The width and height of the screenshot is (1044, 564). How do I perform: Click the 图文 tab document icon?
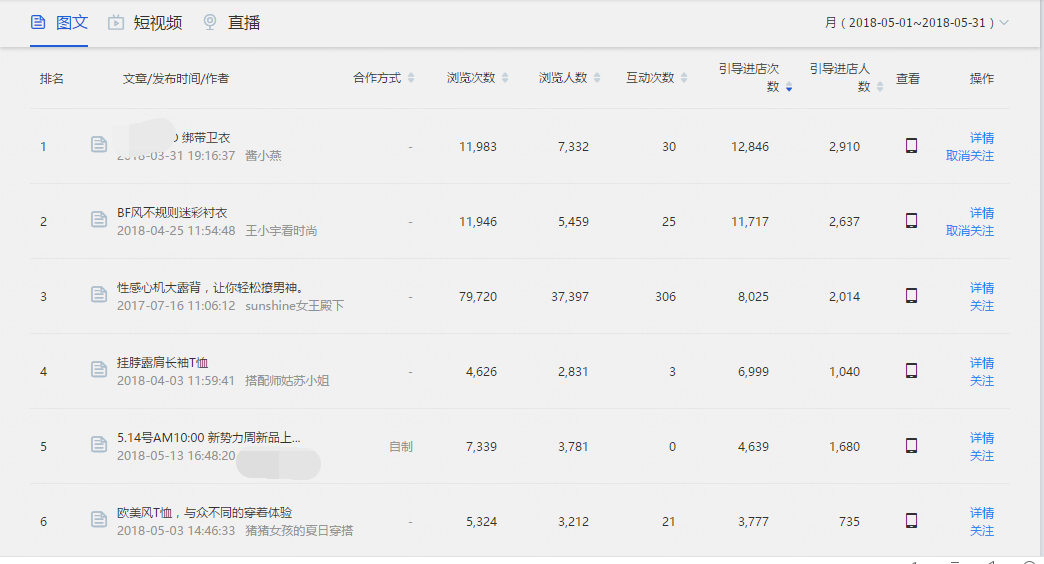point(38,22)
